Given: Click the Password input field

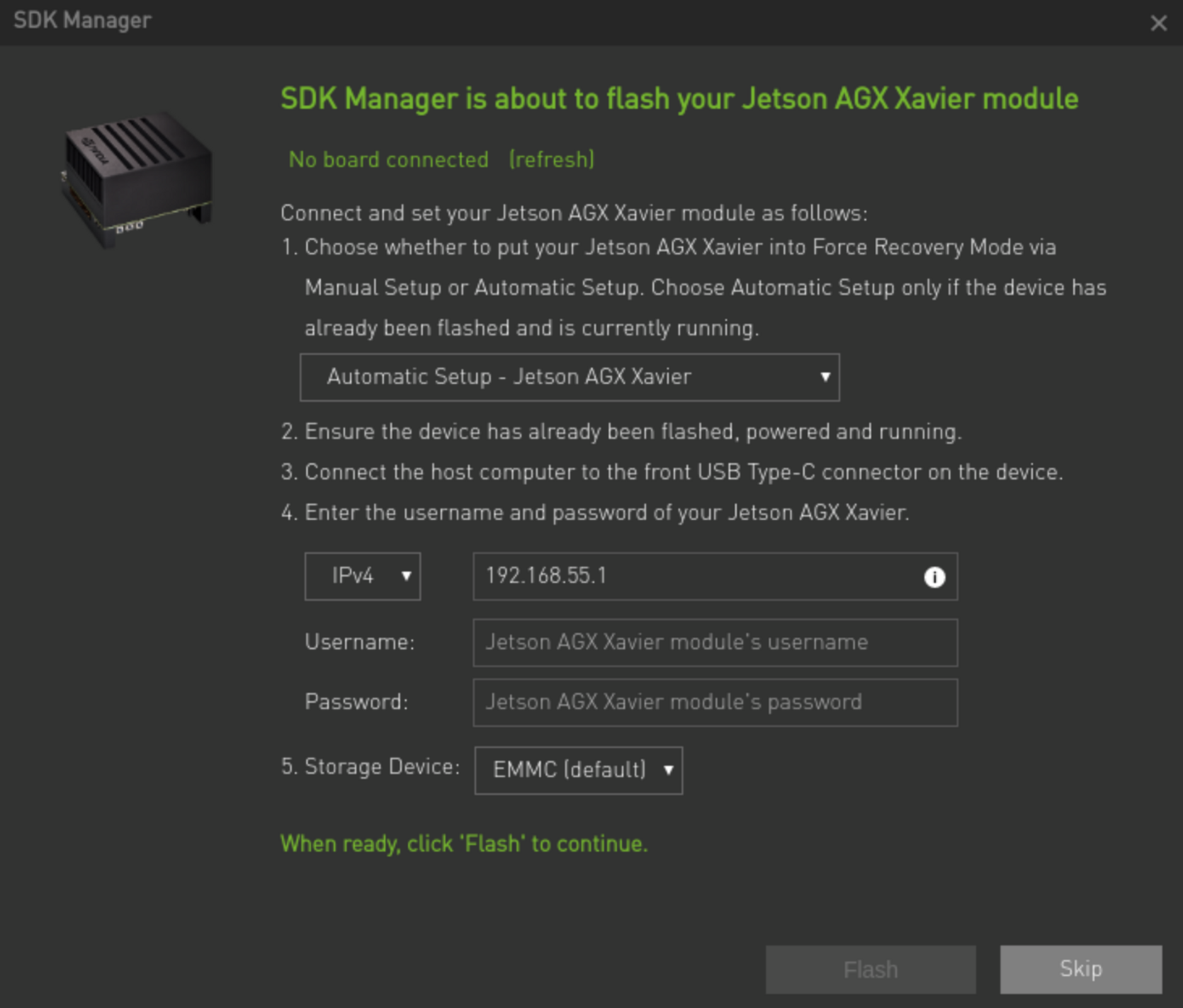Looking at the screenshot, I should click(x=715, y=703).
